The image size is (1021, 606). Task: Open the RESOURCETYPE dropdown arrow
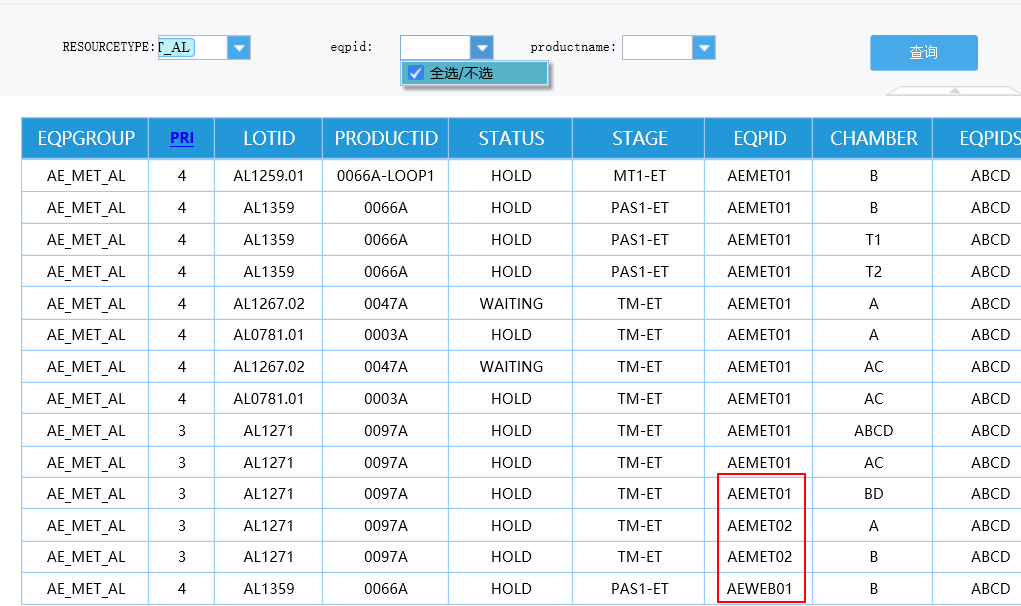[x=239, y=47]
